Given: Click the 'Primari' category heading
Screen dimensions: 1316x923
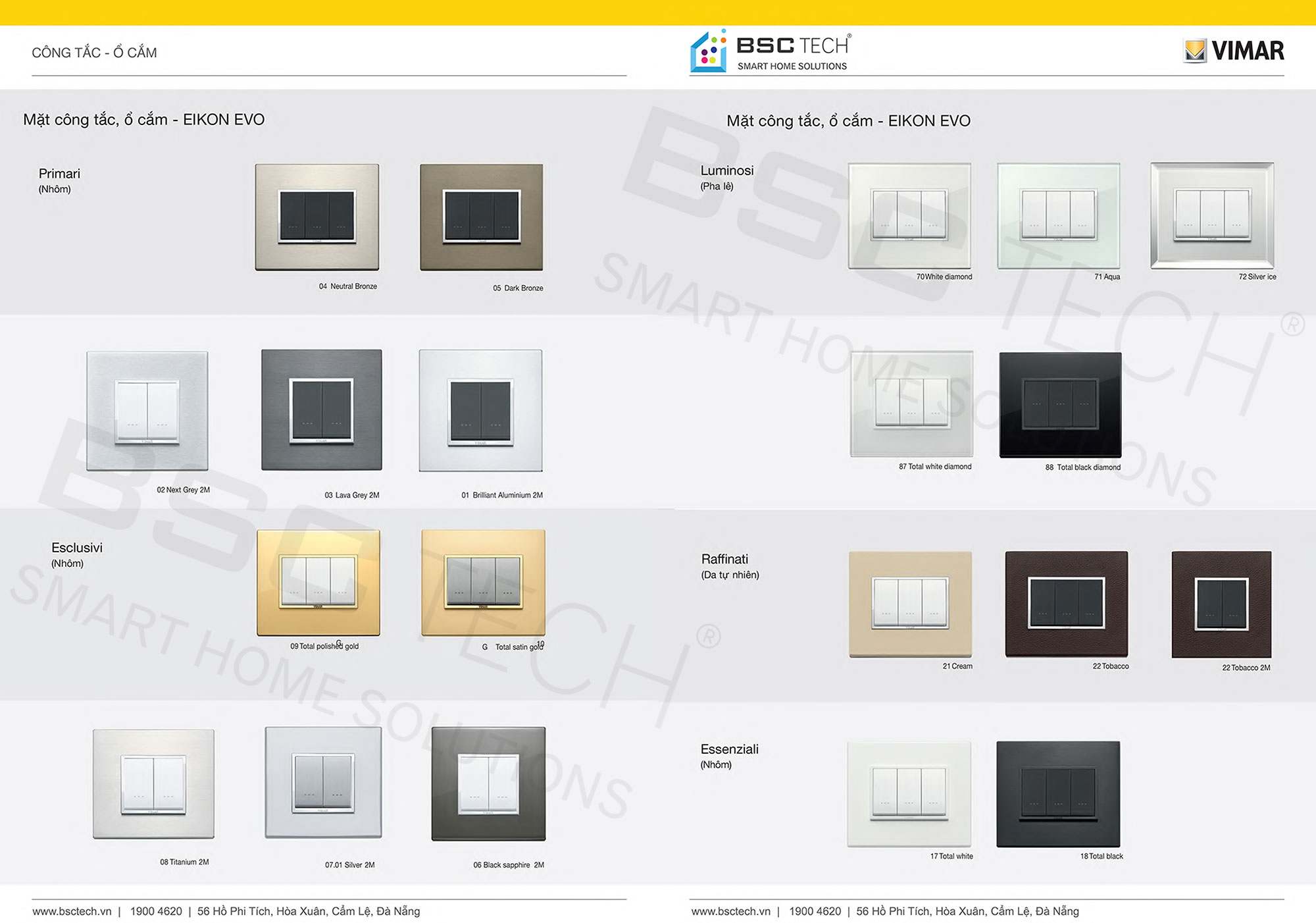Looking at the screenshot, I should (59, 174).
